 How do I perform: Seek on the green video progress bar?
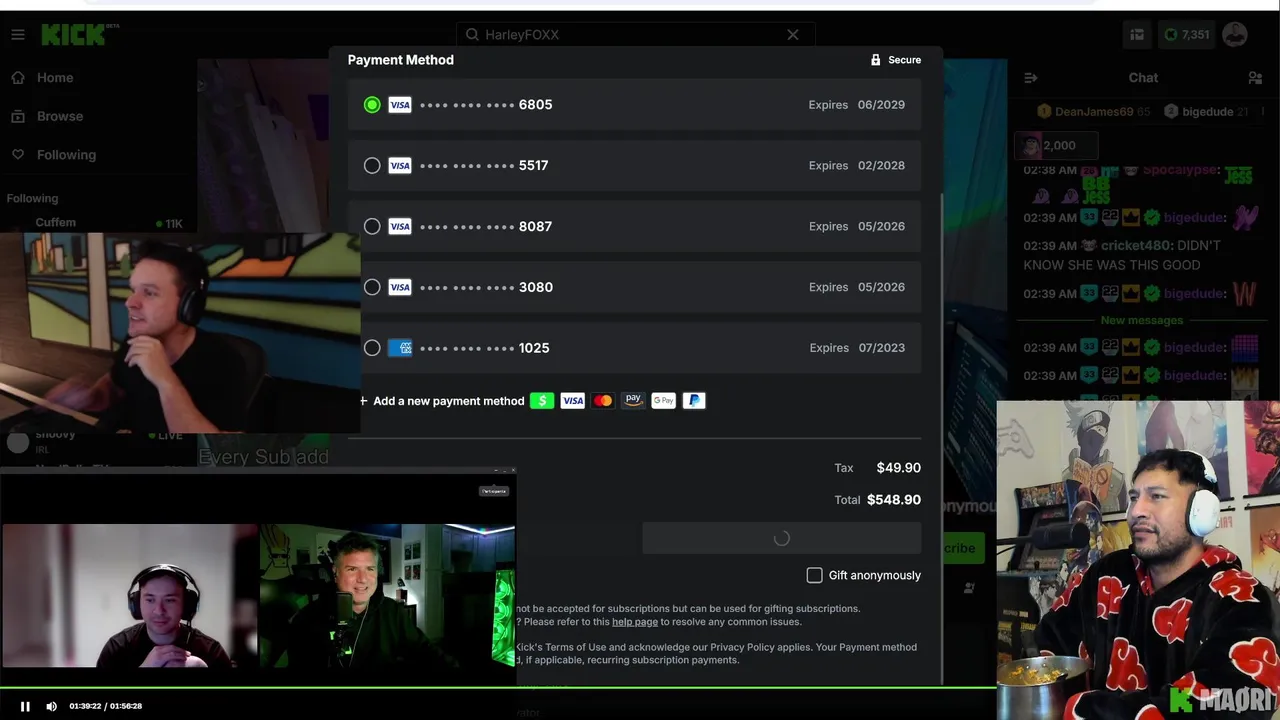pos(498,688)
